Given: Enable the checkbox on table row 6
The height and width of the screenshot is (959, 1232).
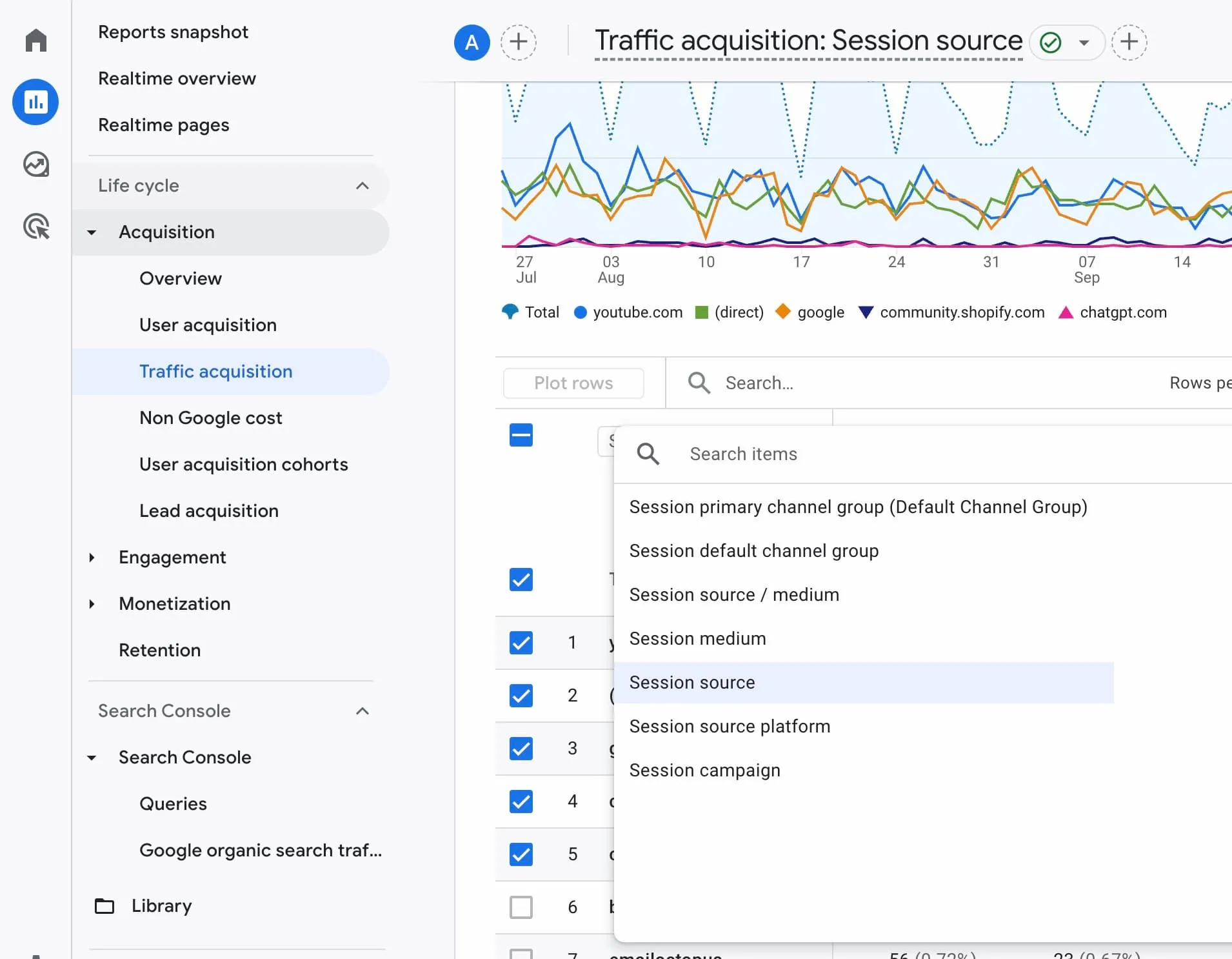Looking at the screenshot, I should click(x=521, y=907).
